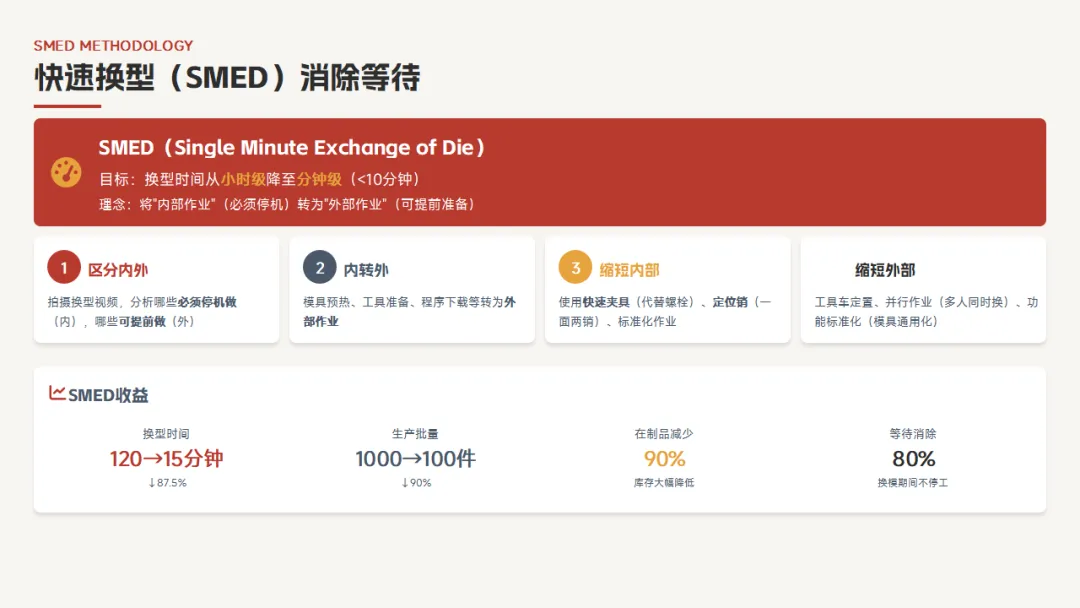Click the 缩短内部 orange heading

point(629,270)
